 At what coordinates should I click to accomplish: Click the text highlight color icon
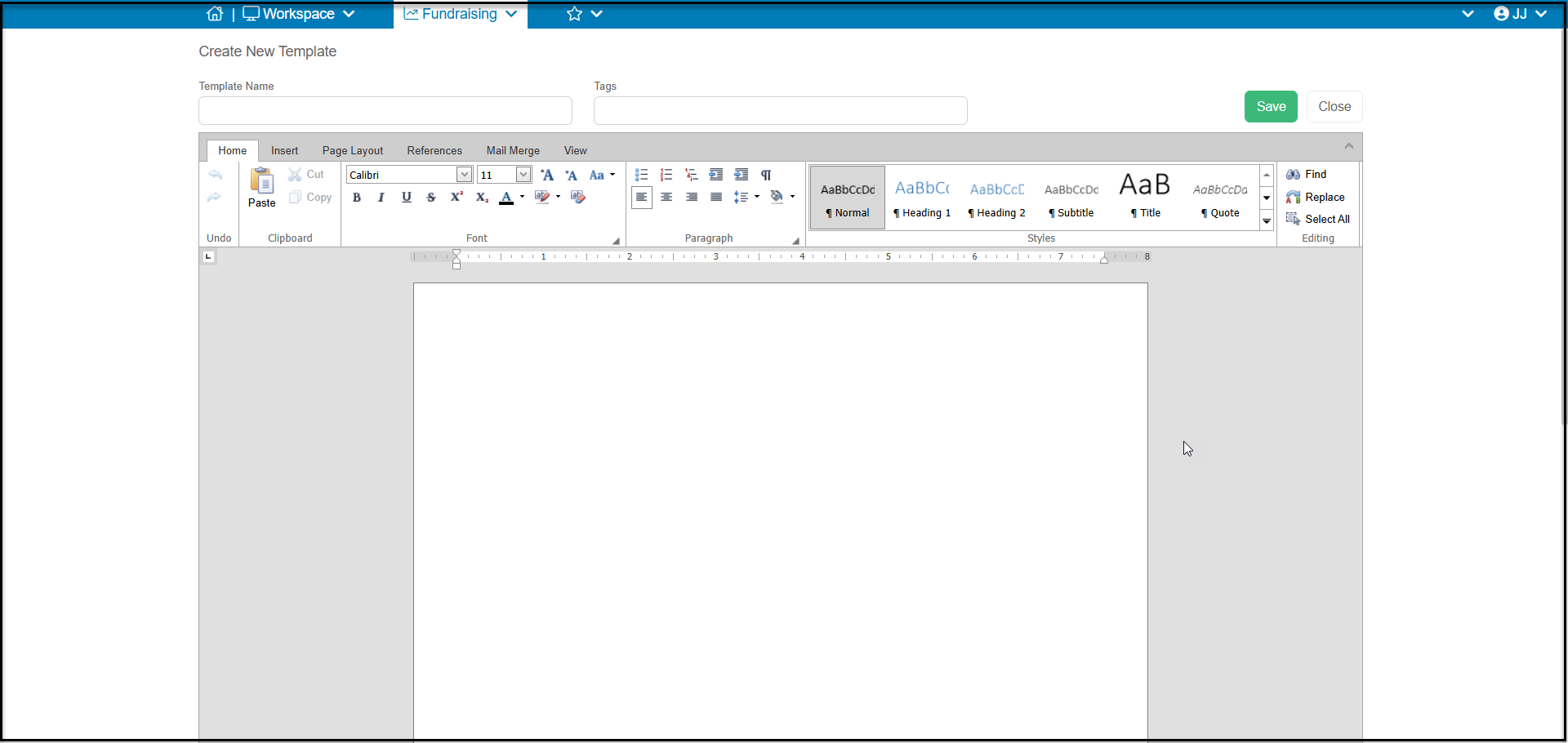click(542, 197)
